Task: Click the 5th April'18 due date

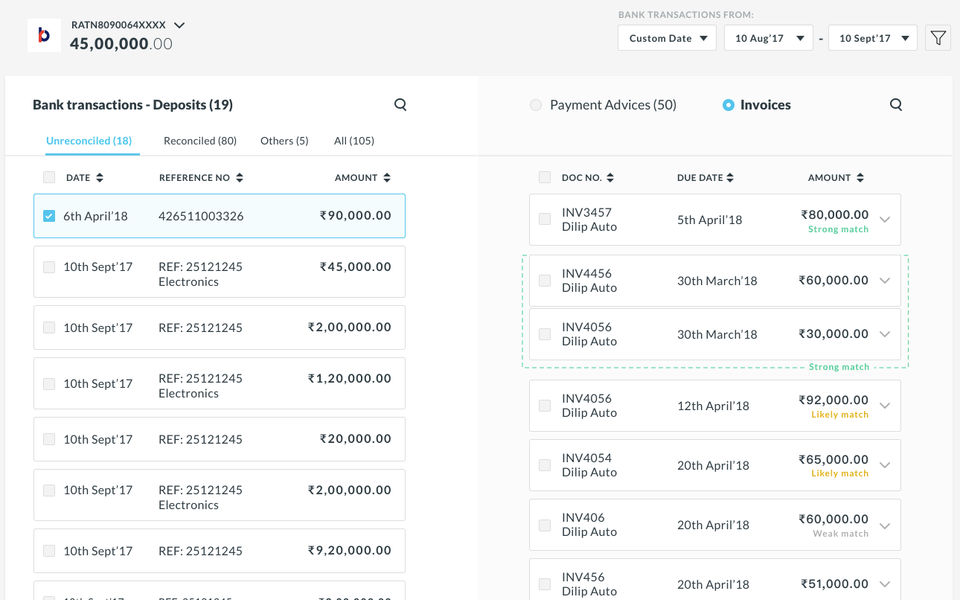Action: [710, 220]
